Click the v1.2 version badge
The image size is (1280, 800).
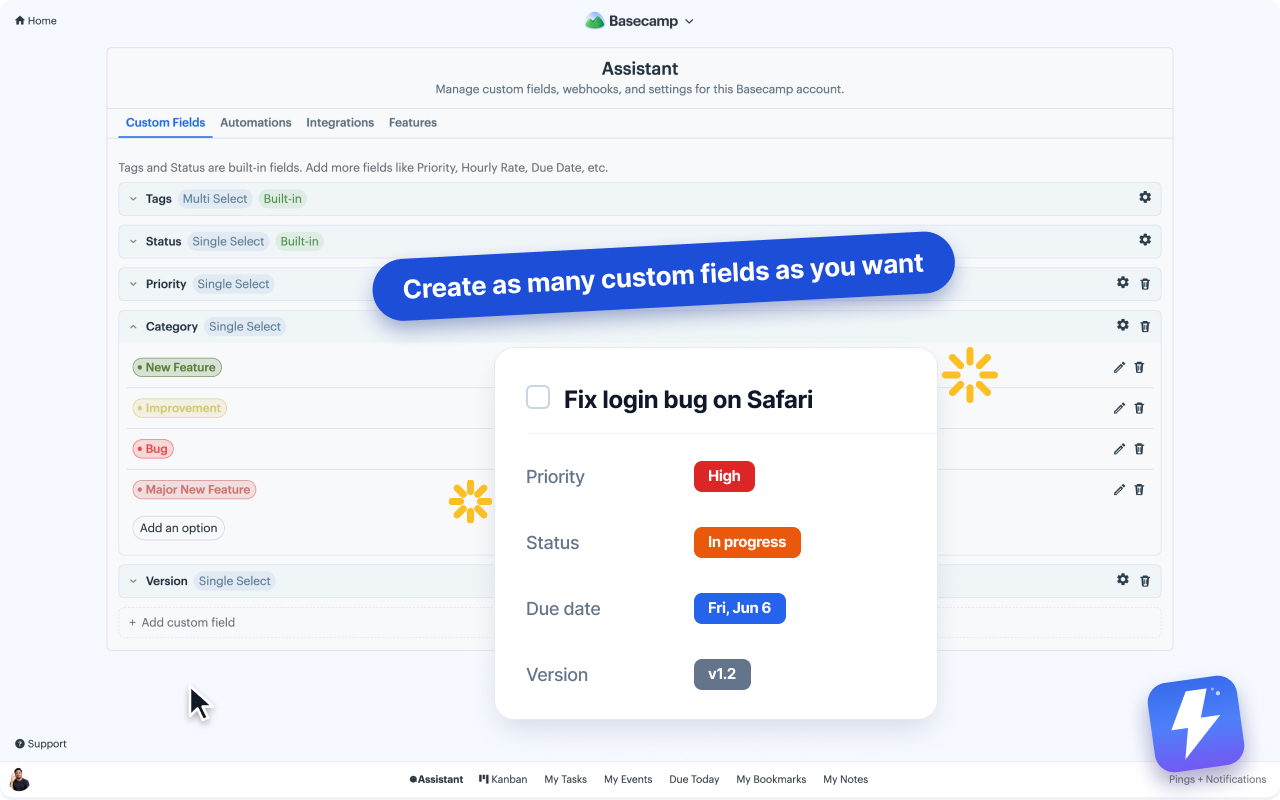722,674
